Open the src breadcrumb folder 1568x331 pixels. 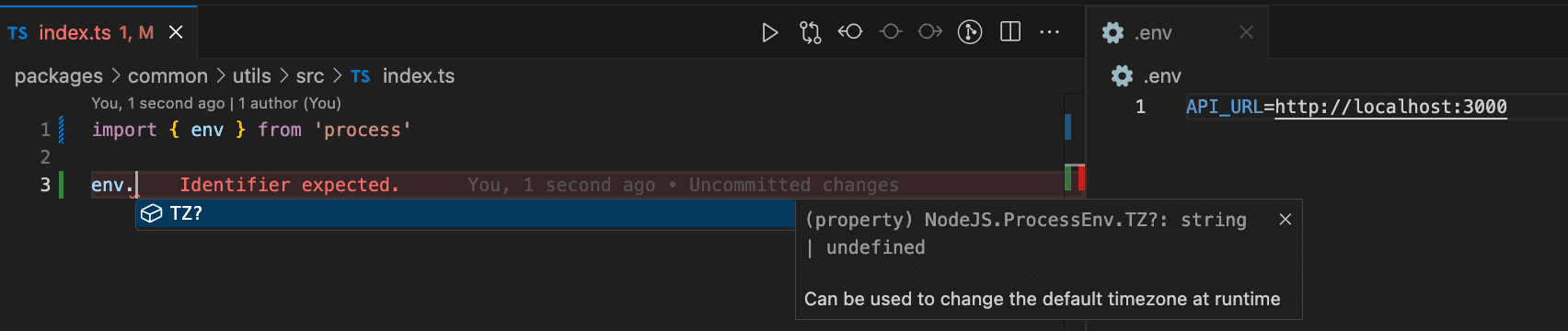coord(310,76)
